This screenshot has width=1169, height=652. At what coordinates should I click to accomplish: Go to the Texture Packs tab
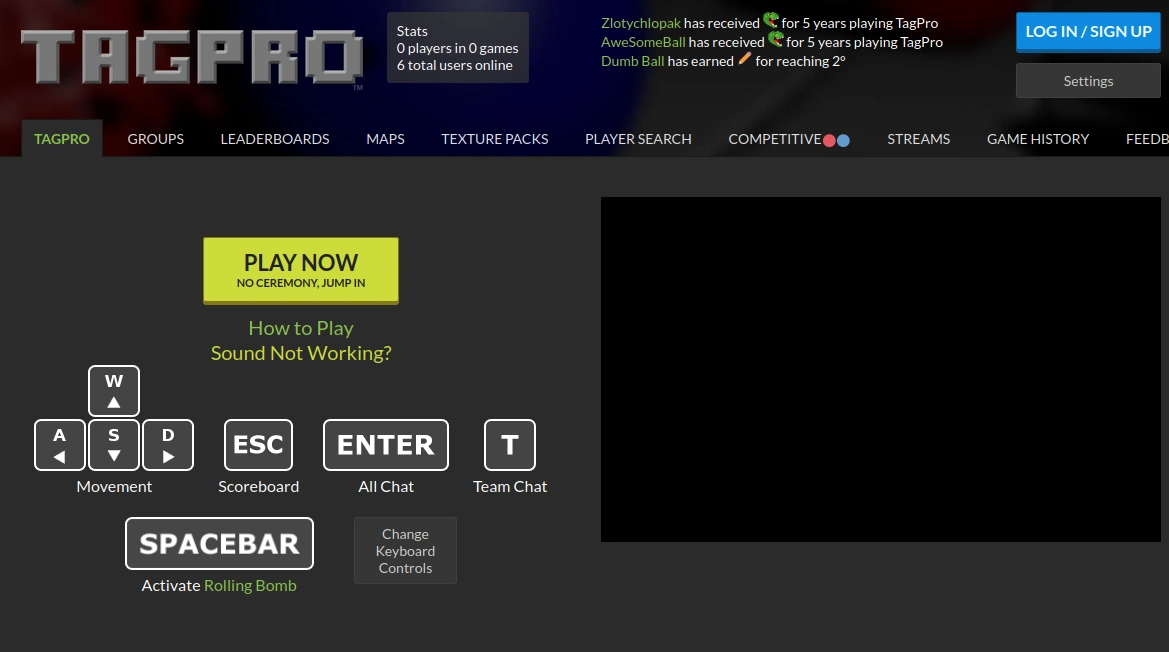tap(495, 139)
